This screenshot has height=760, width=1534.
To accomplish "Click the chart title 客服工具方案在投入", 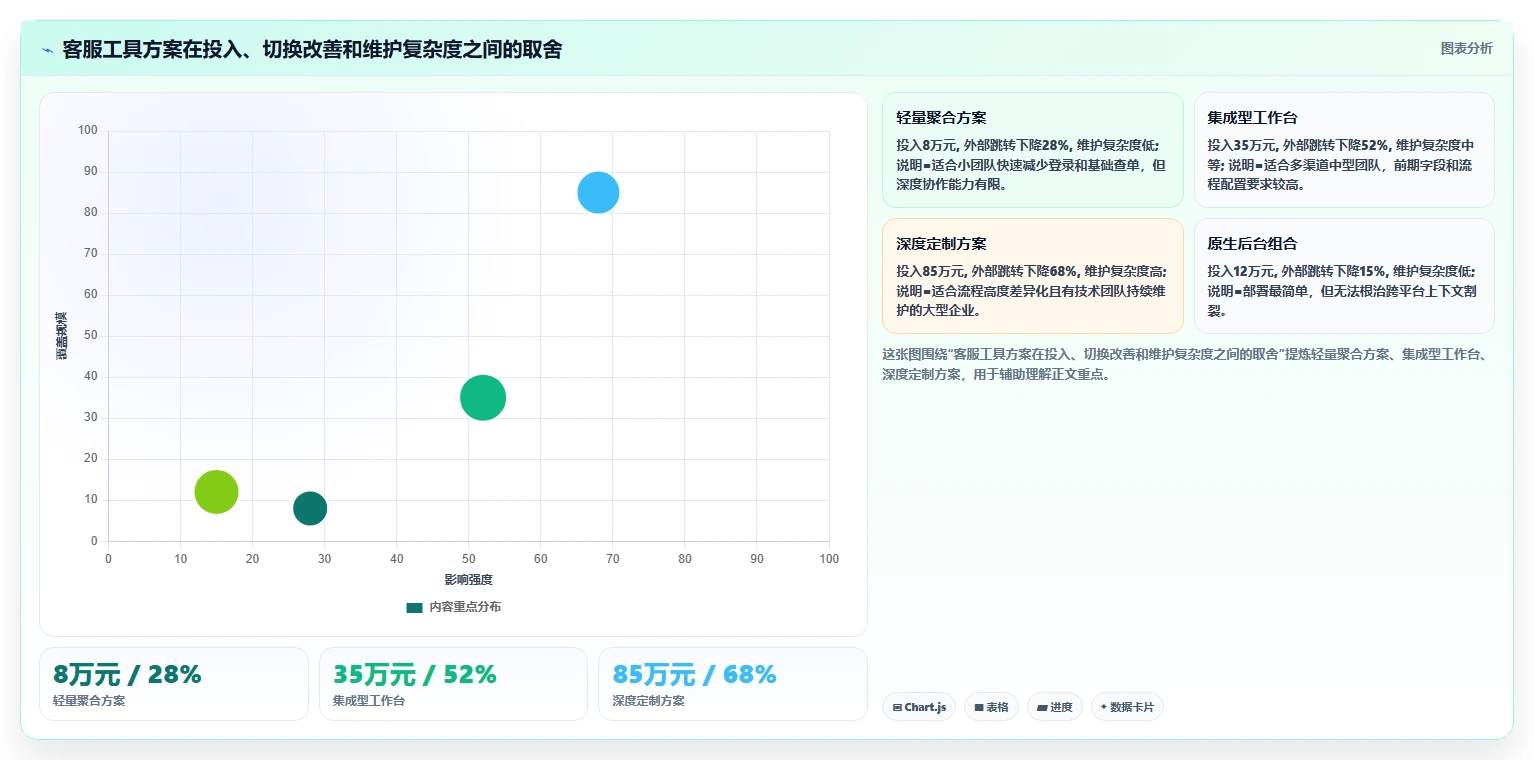I will click(312, 49).
